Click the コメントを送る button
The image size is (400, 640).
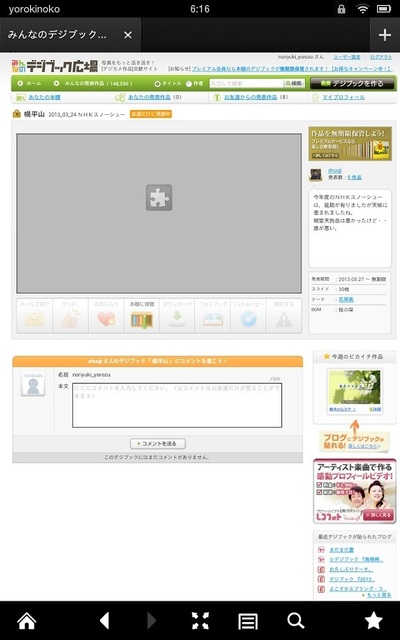tap(158, 444)
